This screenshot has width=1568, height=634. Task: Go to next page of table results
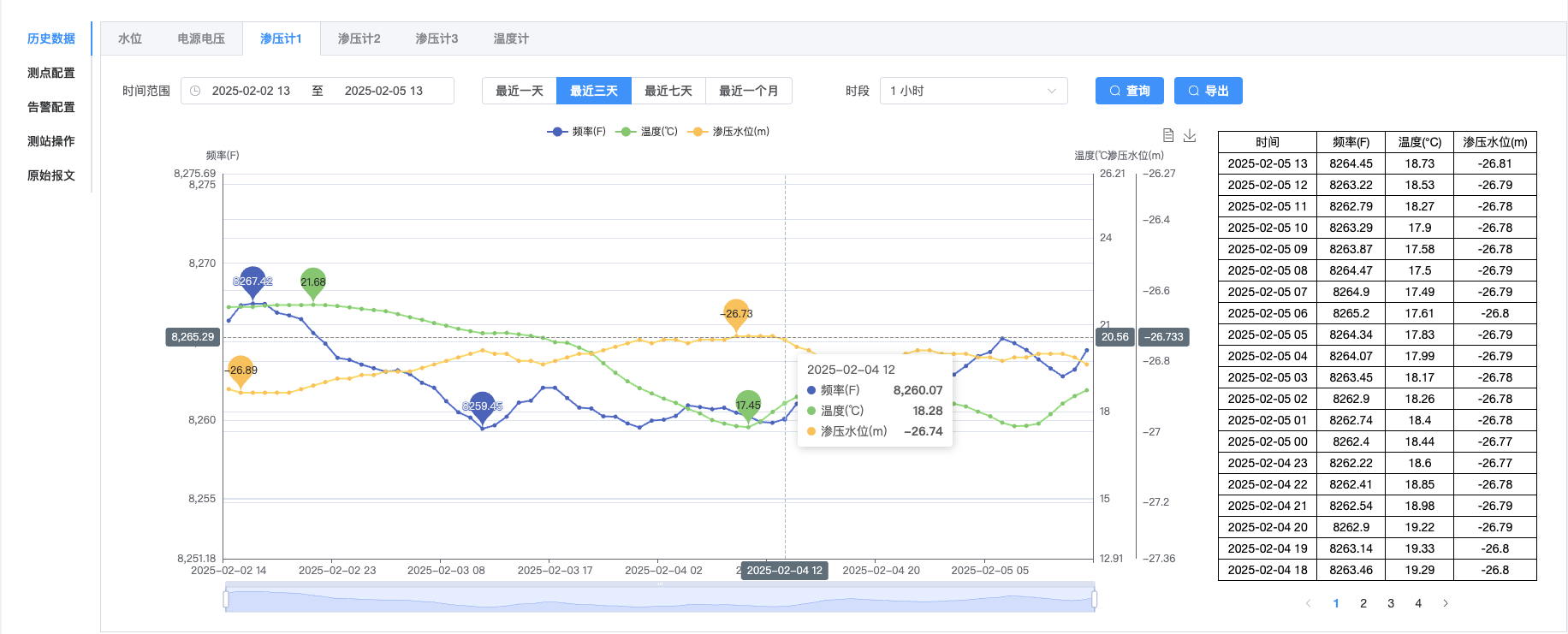pyautogui.click(x=1446, y=603)
